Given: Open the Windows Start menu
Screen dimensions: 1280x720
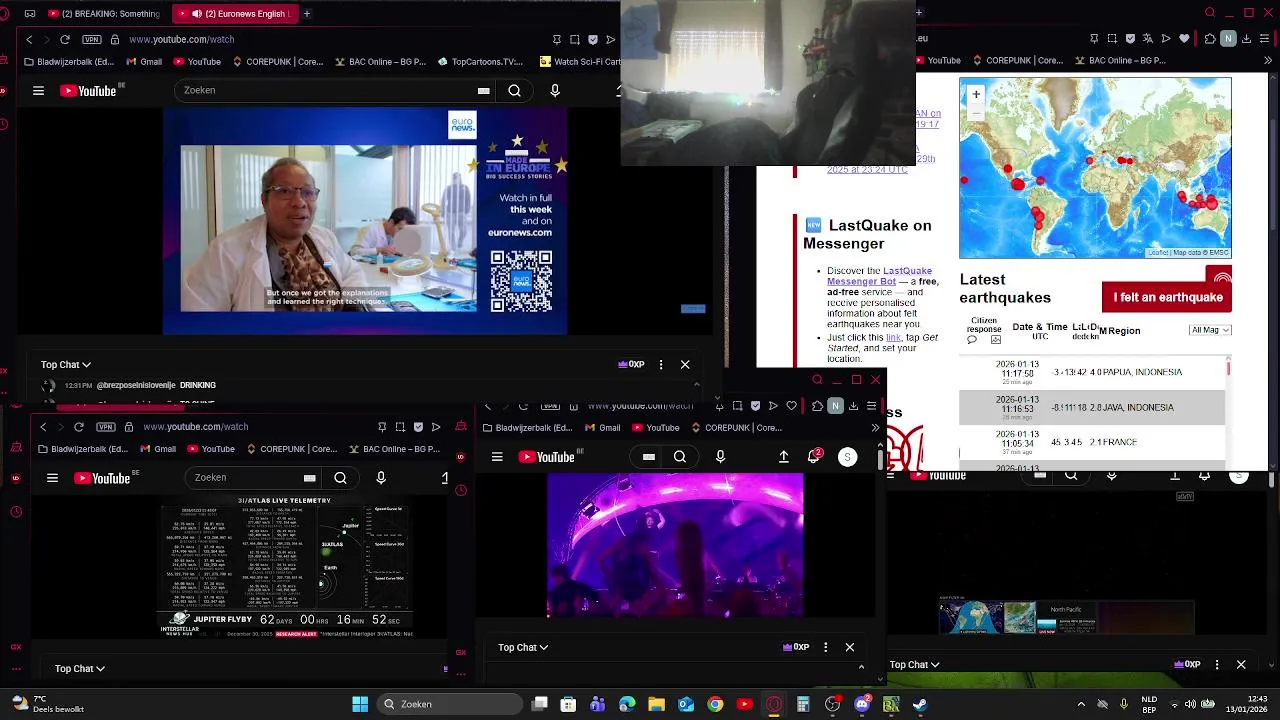Looking at the screenshot, I should (360, 704).
